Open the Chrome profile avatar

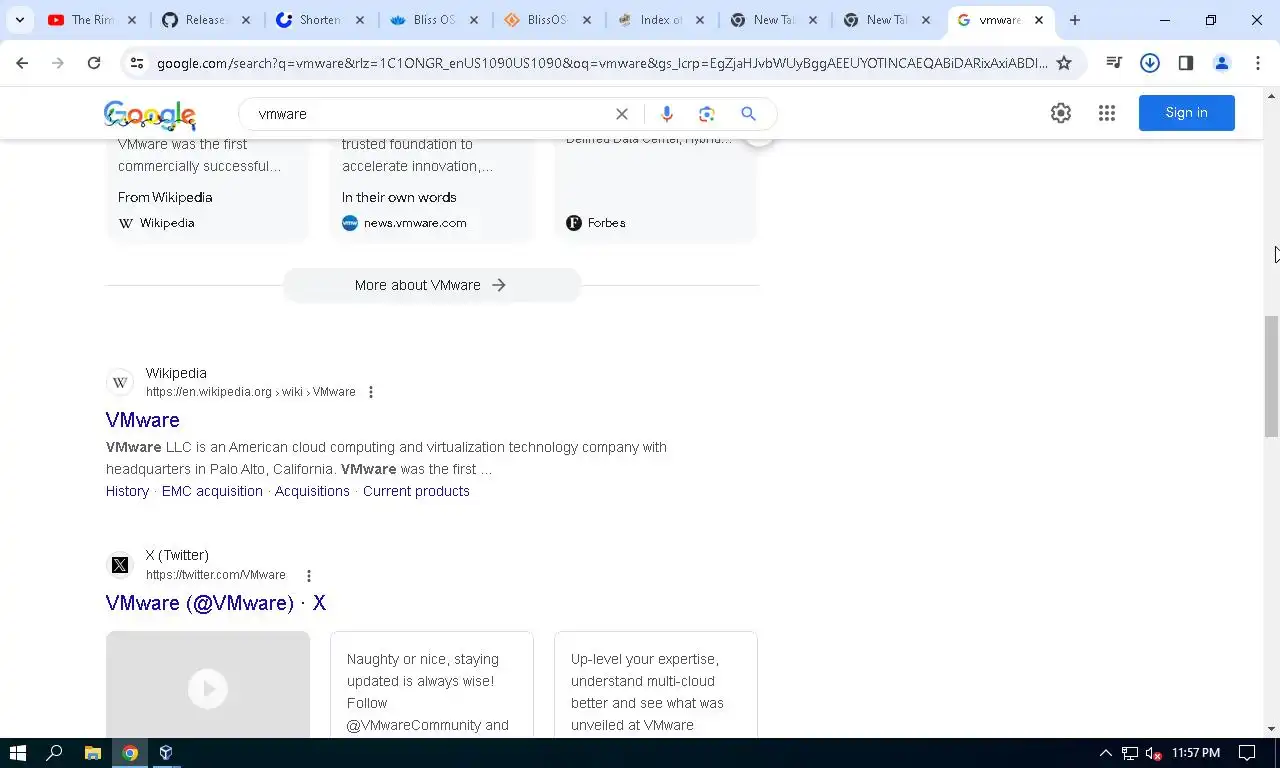click(1222, 63)
